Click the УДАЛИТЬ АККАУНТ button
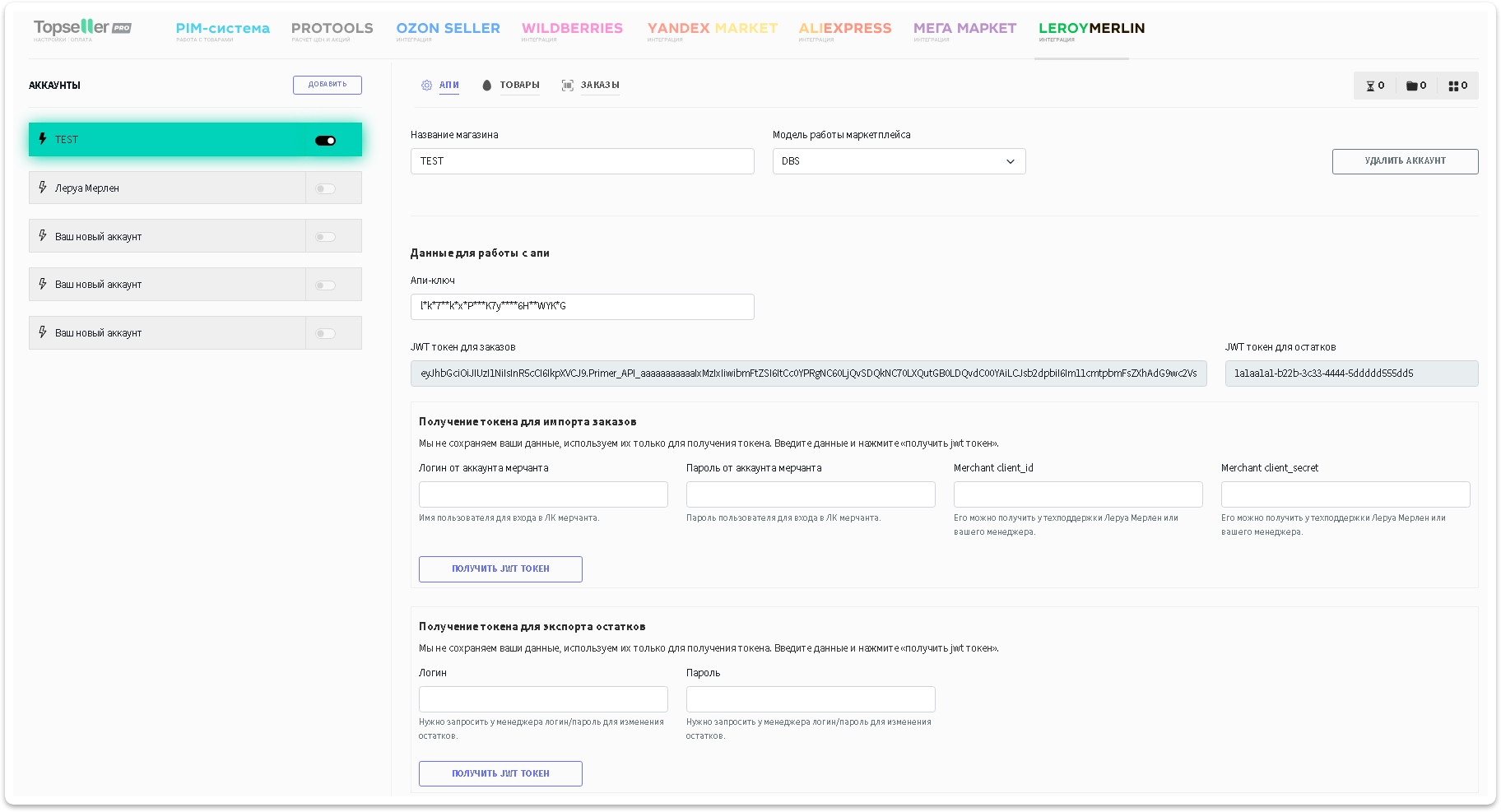 (x=1405, y=161)
